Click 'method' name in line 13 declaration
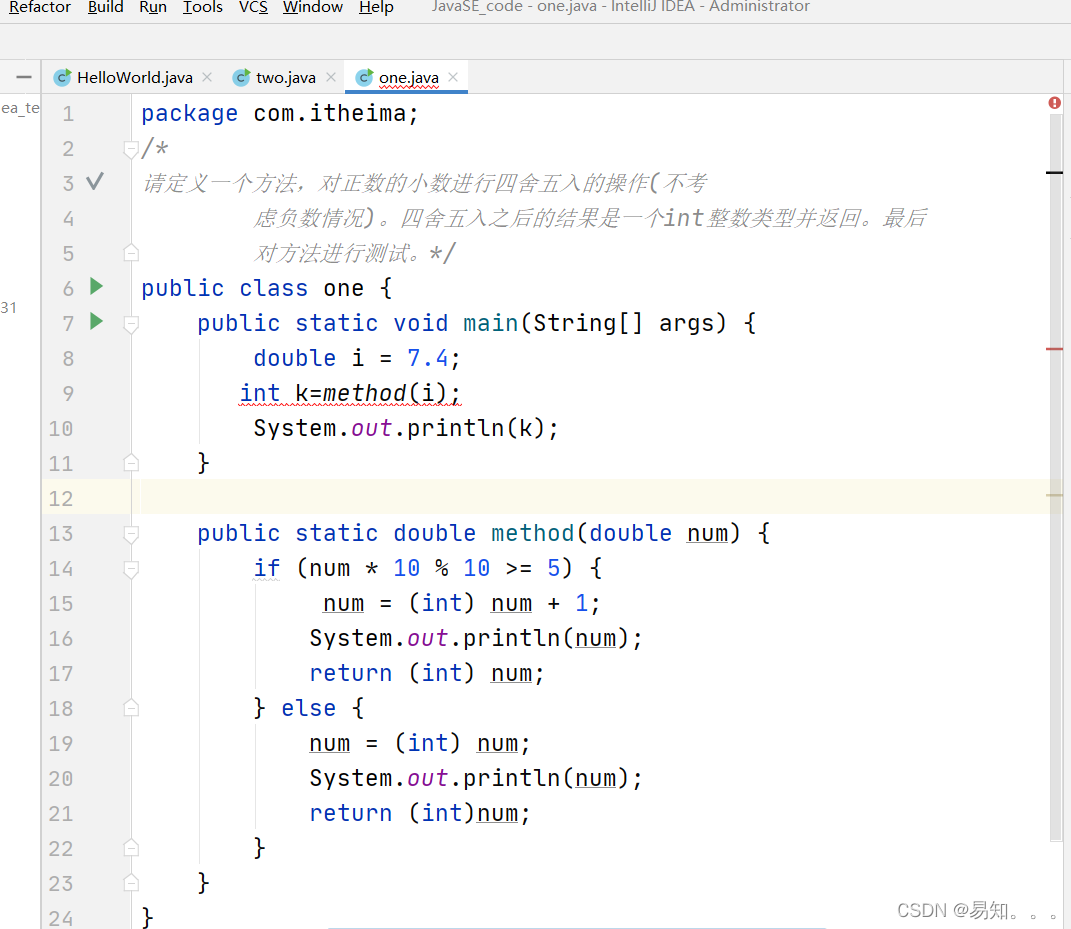This screenshot has width=1071, height=929. [533, 533]
